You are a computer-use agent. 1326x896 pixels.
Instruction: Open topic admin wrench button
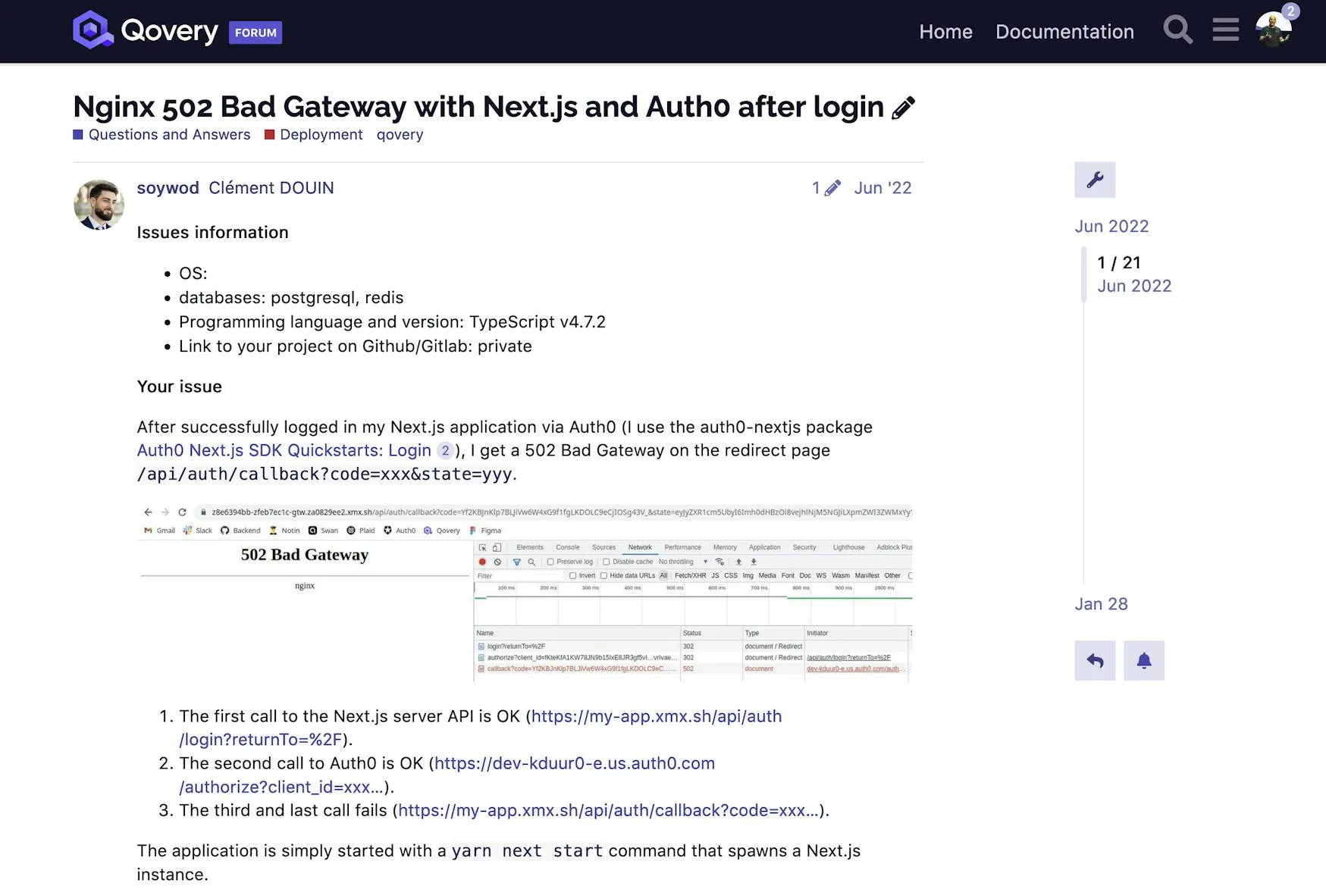(x=1095, y=180)
